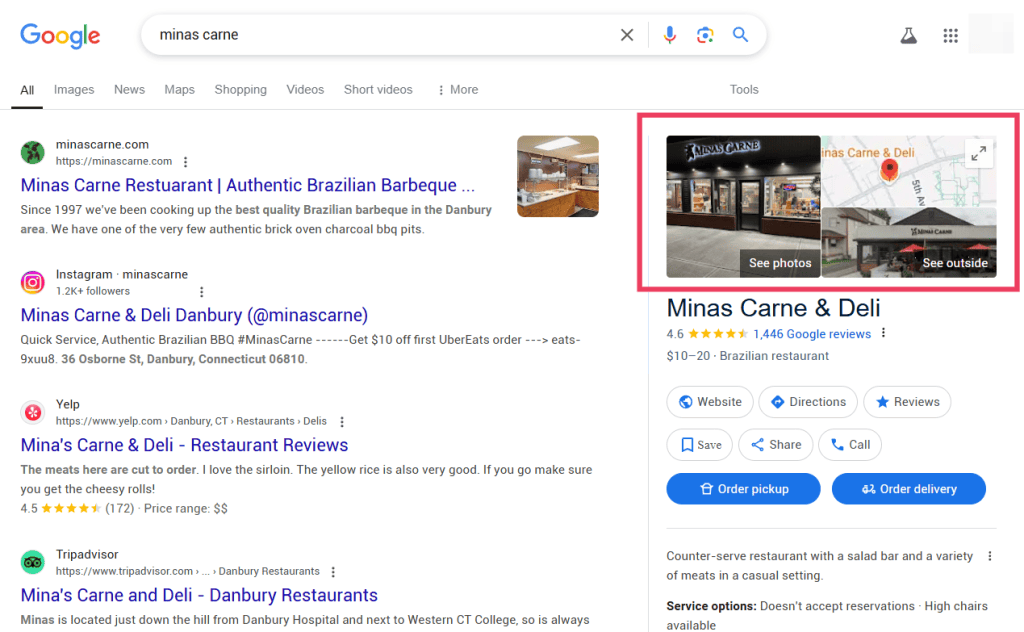1024x632 pixels.
Task: Expand the map with the fullscreen arrows icon
Action: click(x=978, y=154)
